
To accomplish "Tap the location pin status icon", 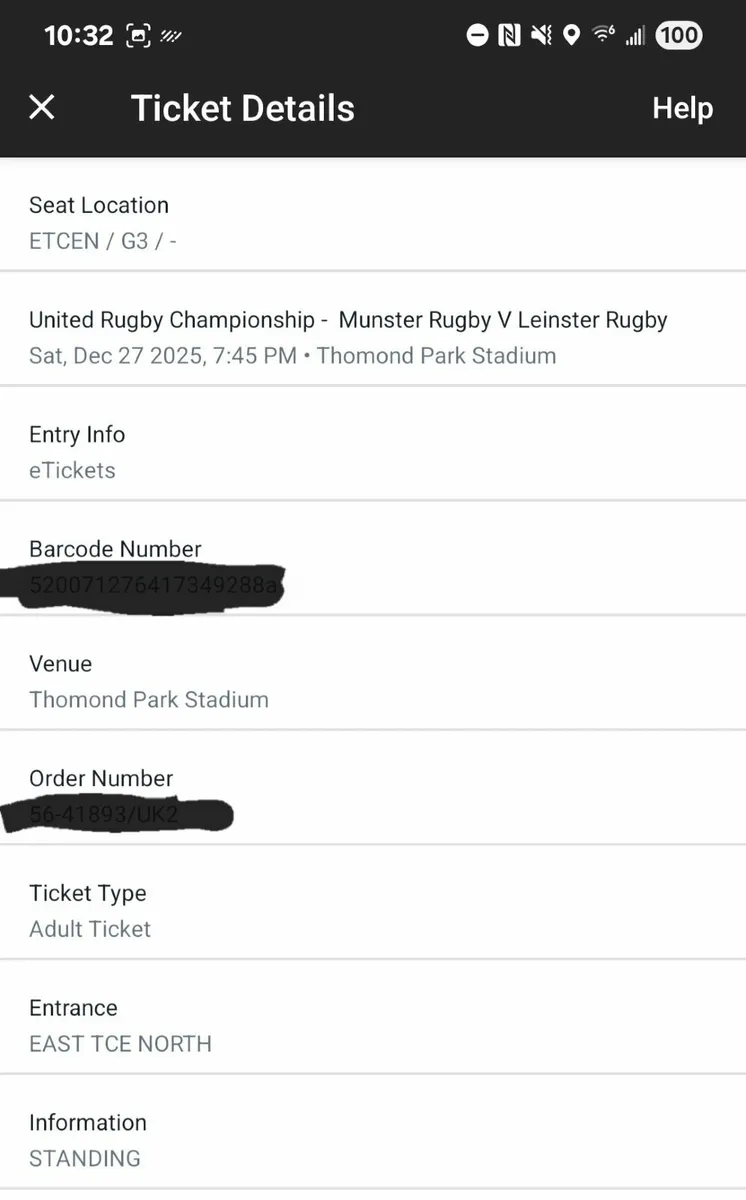I will point(570,35).
